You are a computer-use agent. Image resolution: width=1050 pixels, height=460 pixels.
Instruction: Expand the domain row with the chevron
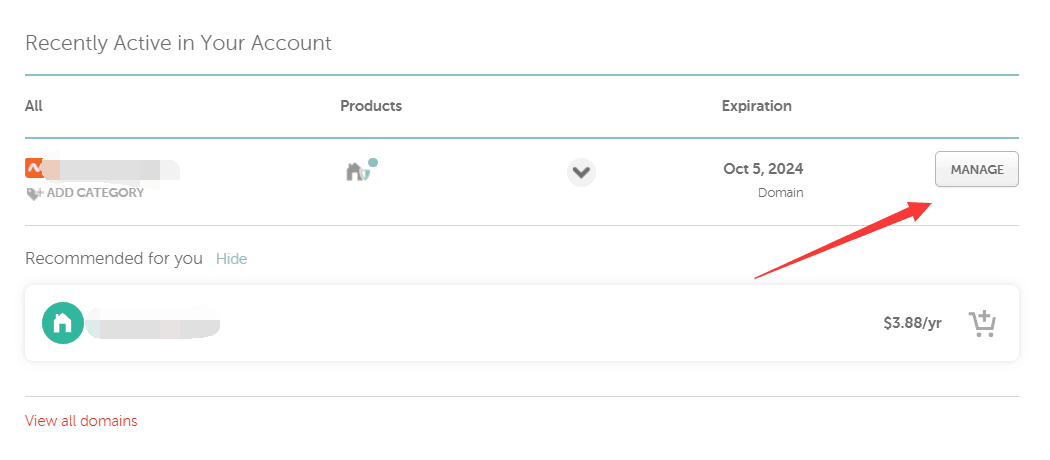coord(581,172)
